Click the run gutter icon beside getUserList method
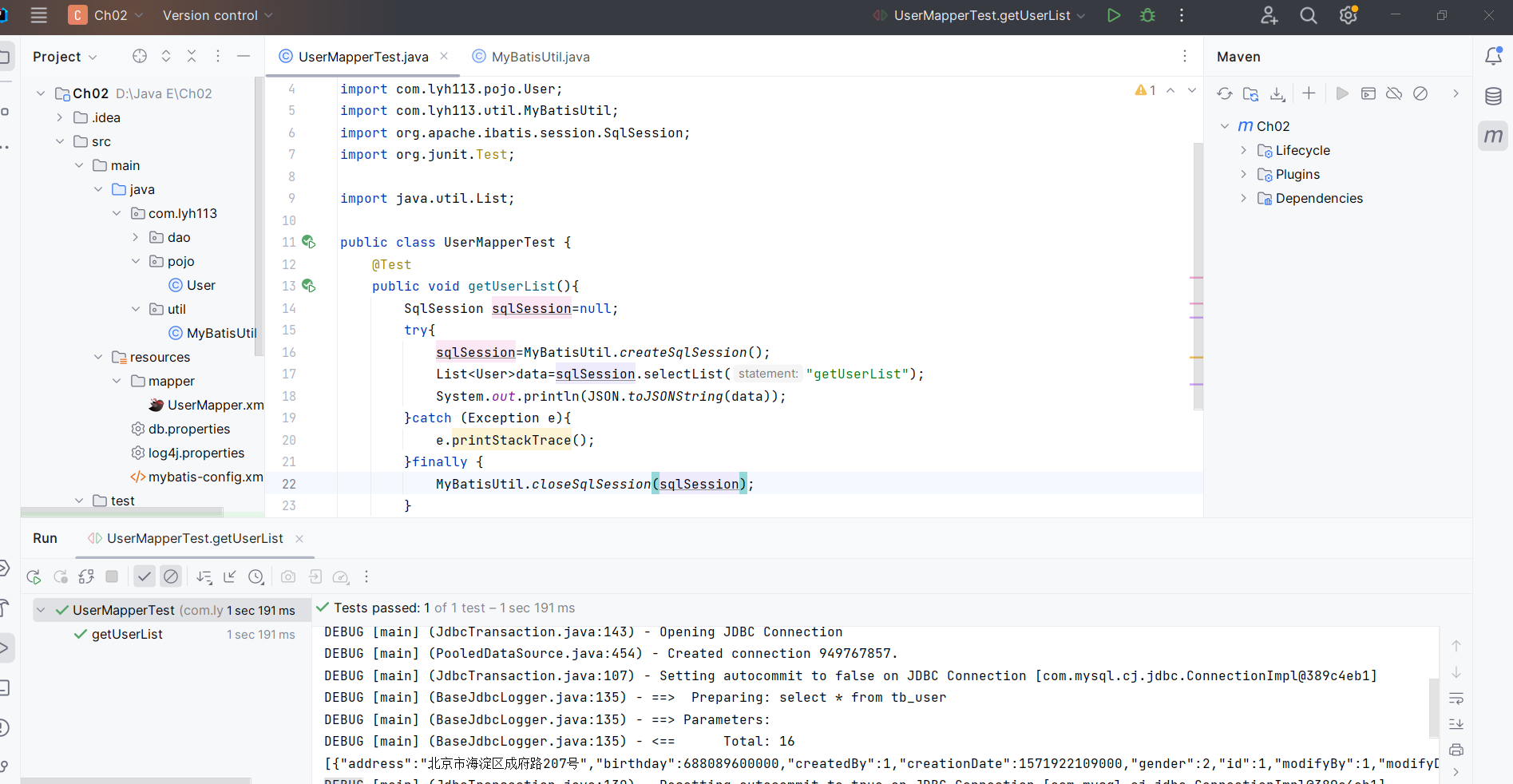This screenshot has width=1513, height=784. 309,286
